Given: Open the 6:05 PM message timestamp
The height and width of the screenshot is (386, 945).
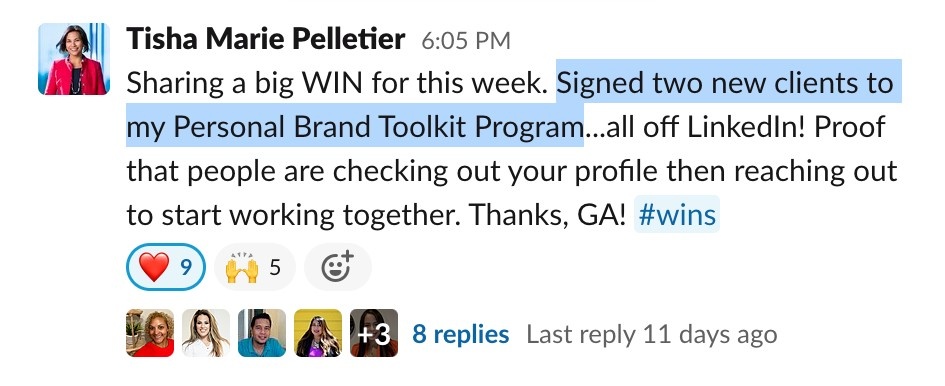Looking at the screenshot, I should (466, 41).
